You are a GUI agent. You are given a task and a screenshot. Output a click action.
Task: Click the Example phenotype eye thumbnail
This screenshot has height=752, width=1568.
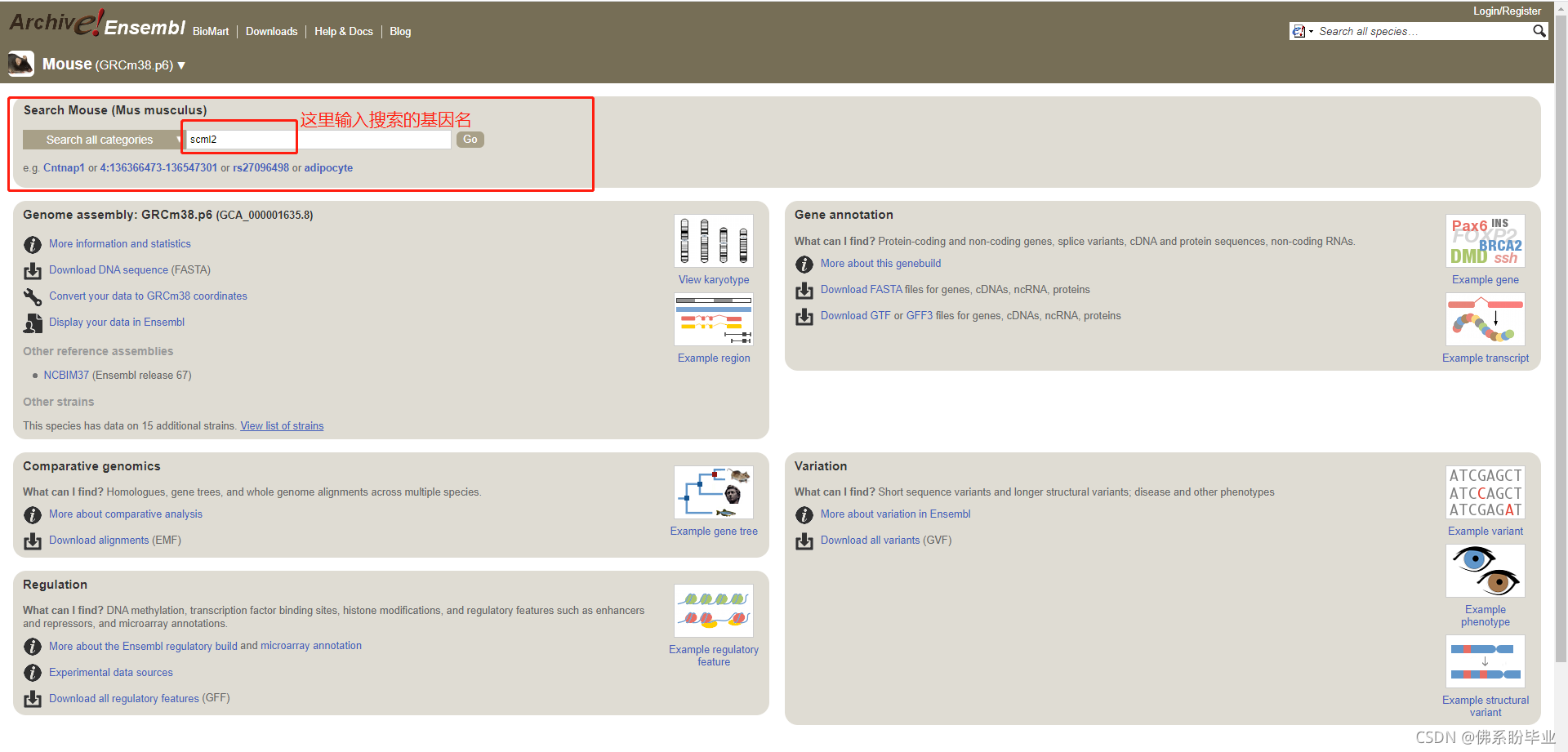(1486, 571)
